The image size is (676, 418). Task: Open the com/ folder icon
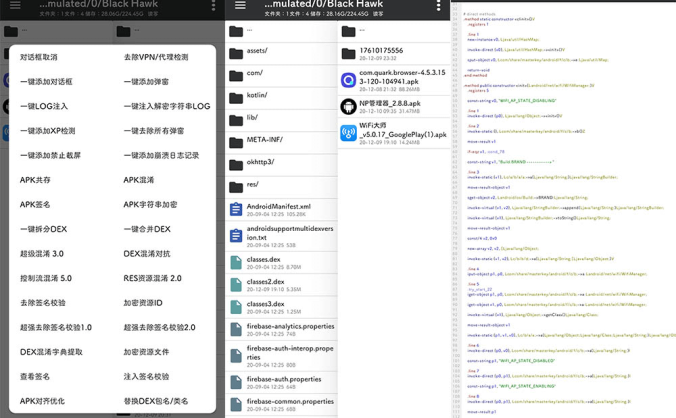236,76
